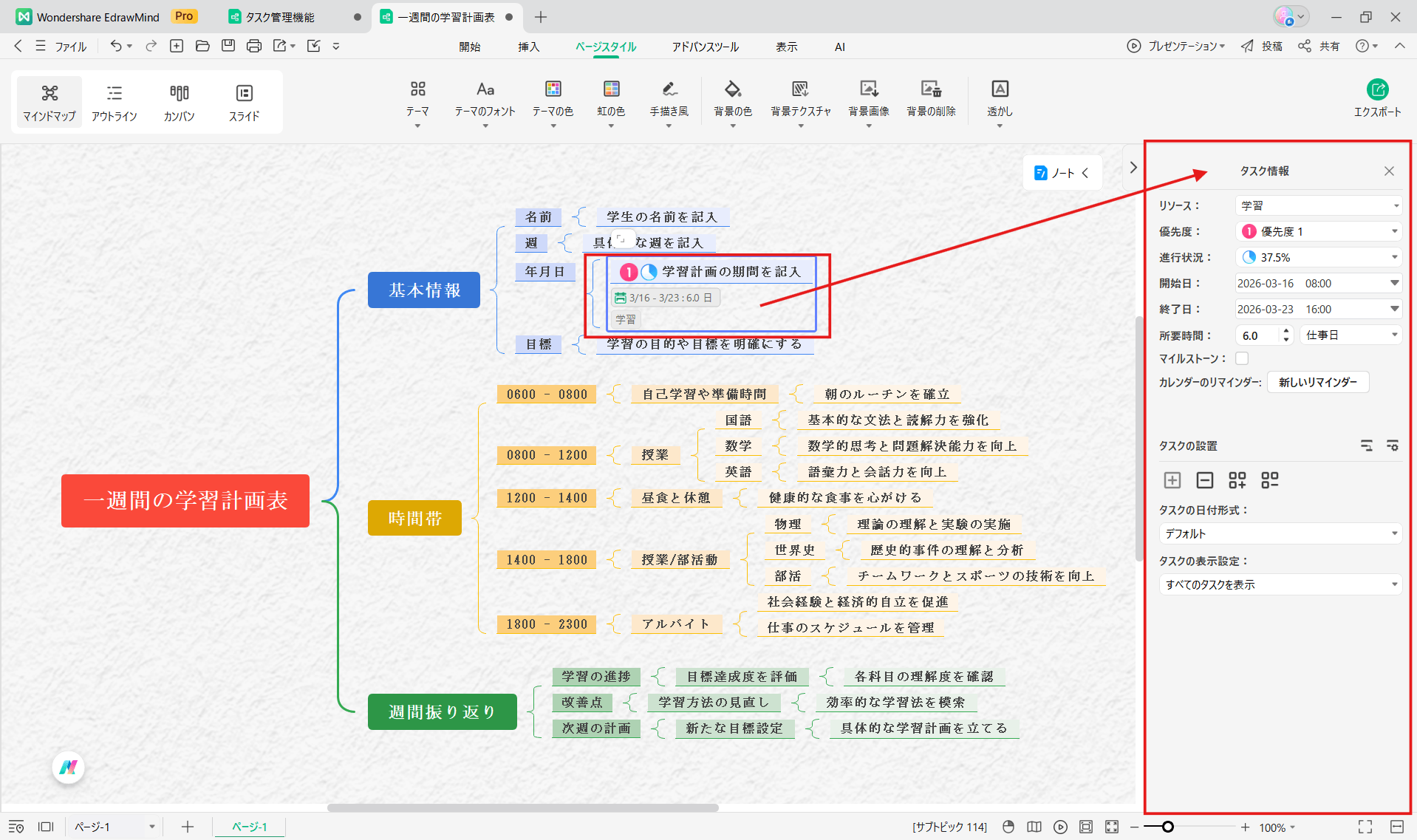
Task: Open the タスクの日付形式 format dropdown
Action: (x=1280, y=533)
